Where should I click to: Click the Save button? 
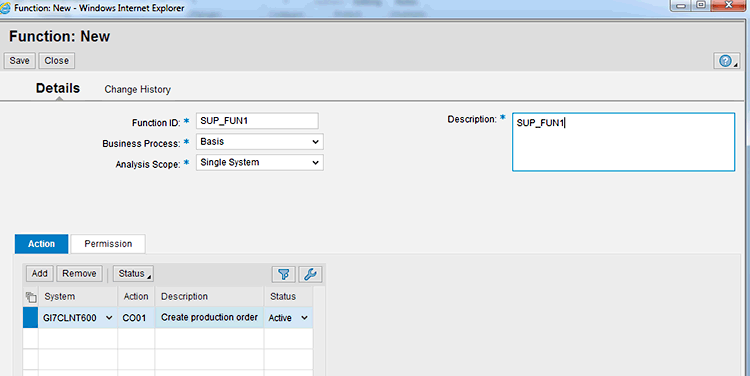tap(20, 61)
